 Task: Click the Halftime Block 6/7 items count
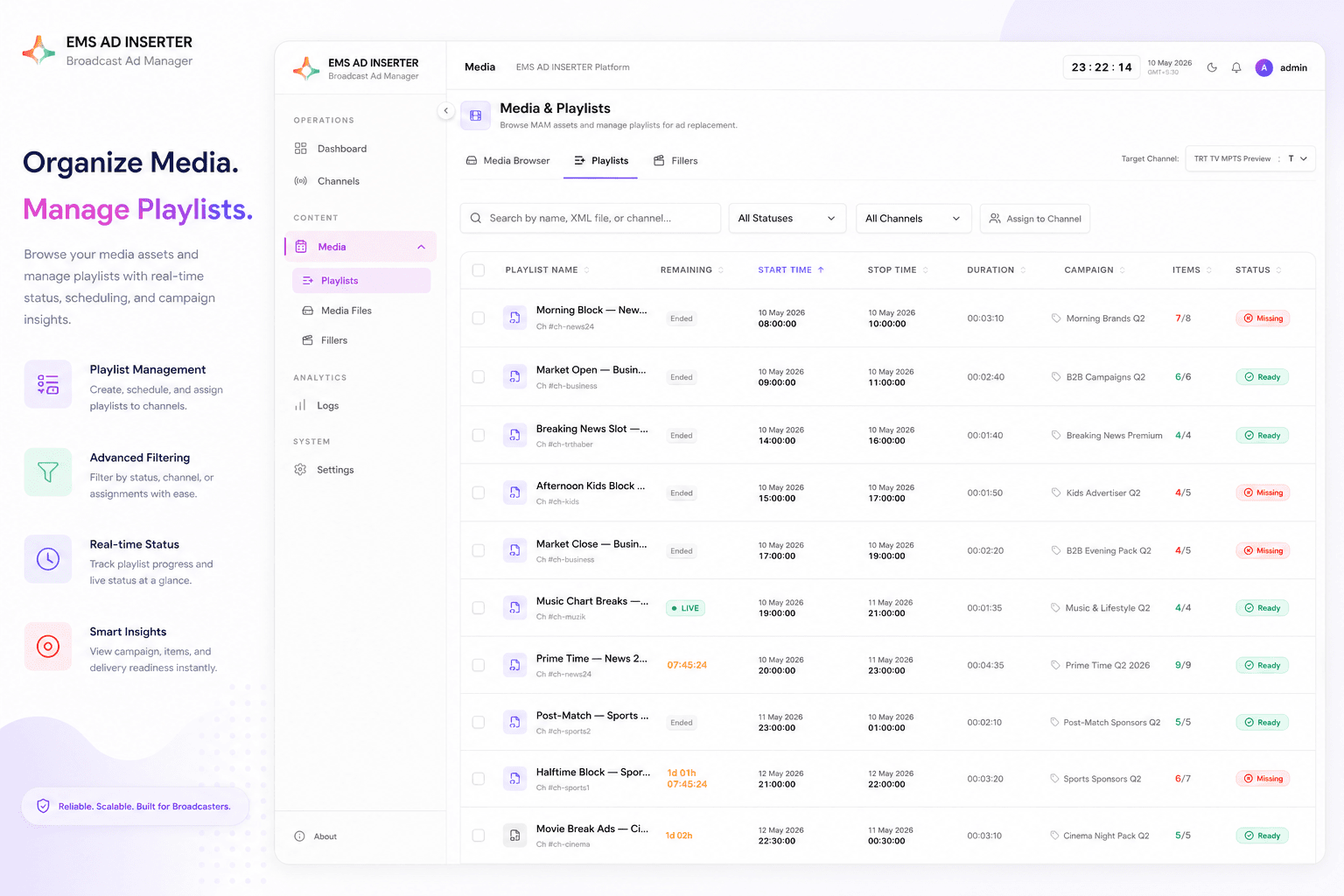tap(1183, 779)
